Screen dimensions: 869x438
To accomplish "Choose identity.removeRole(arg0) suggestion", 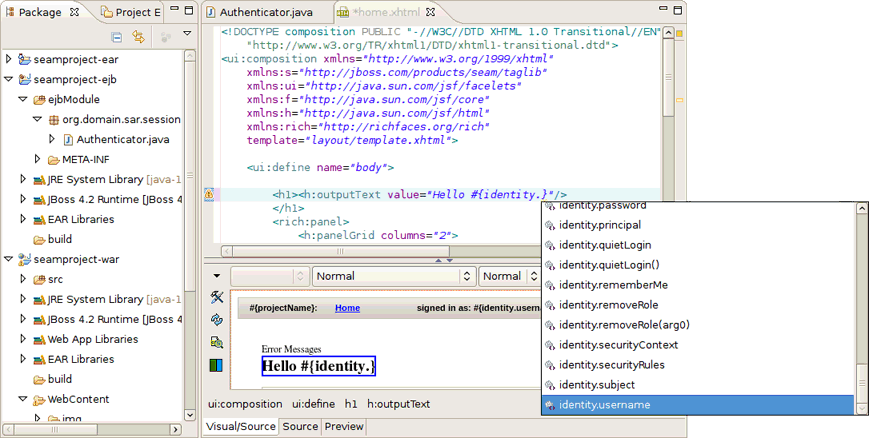I will (698, 325).
